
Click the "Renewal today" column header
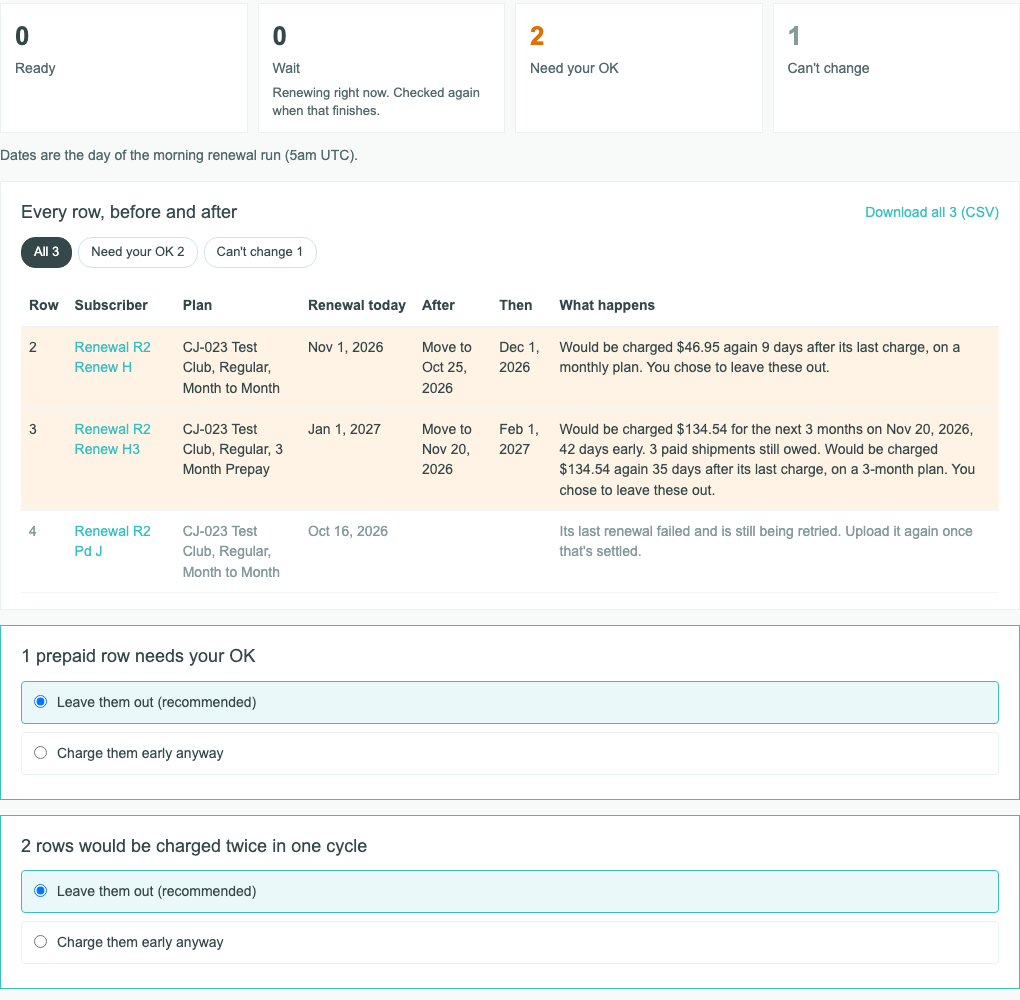coord(356,305)
